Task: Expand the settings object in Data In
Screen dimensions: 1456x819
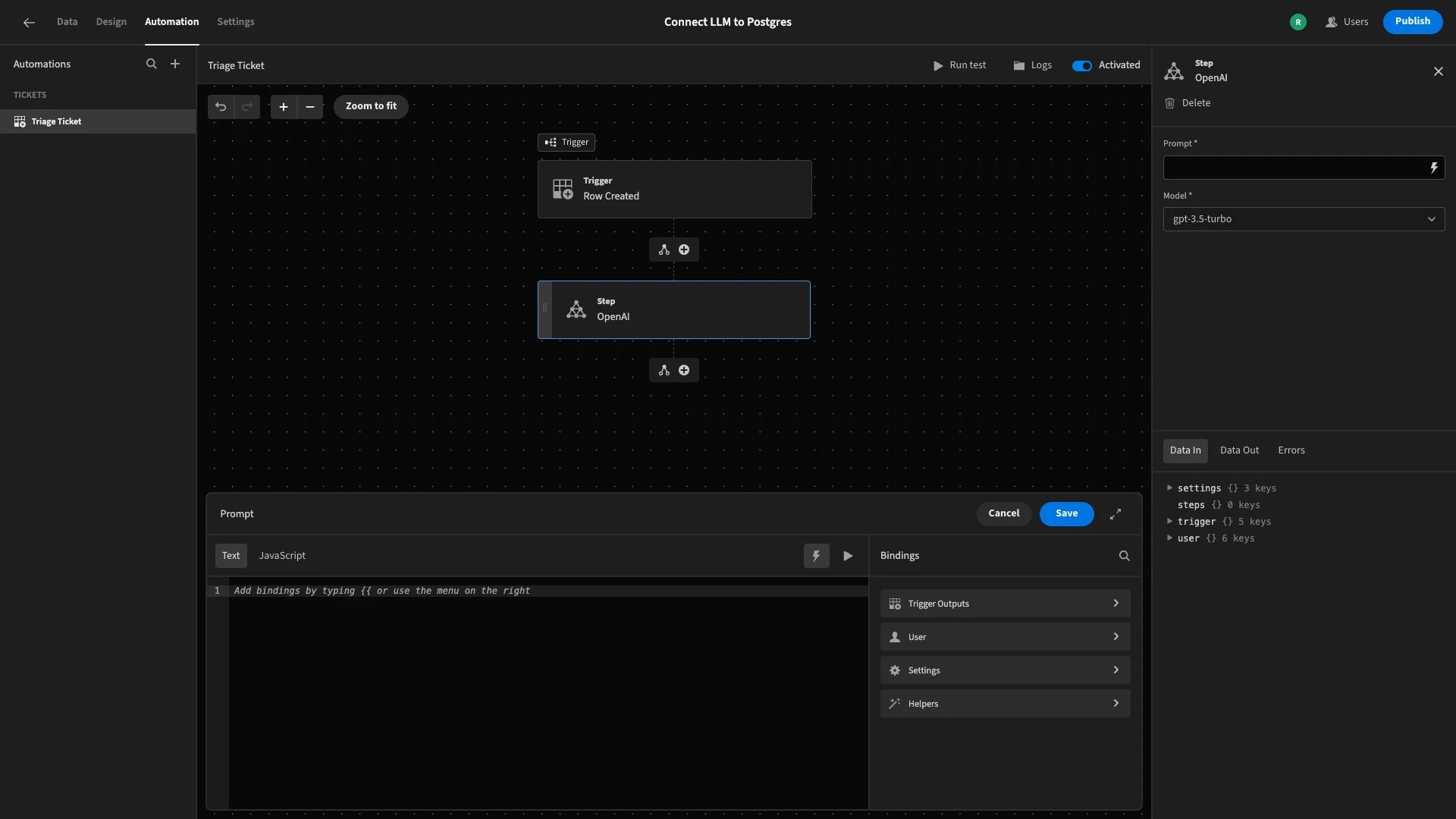Action: point(1170,488)
